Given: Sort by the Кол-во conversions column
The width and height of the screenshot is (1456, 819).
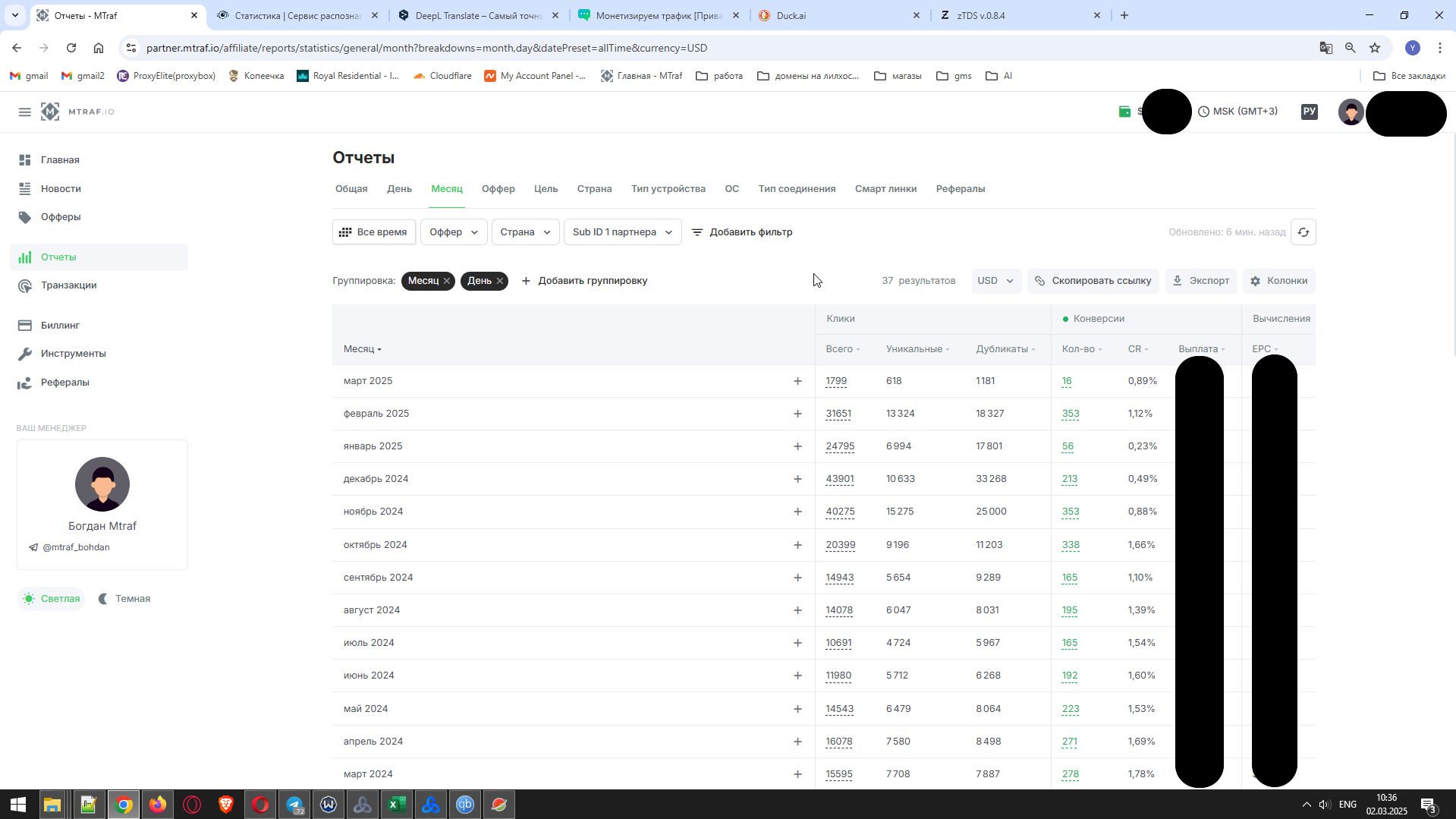Looking at the screenshot, I should coord(1081,349).
